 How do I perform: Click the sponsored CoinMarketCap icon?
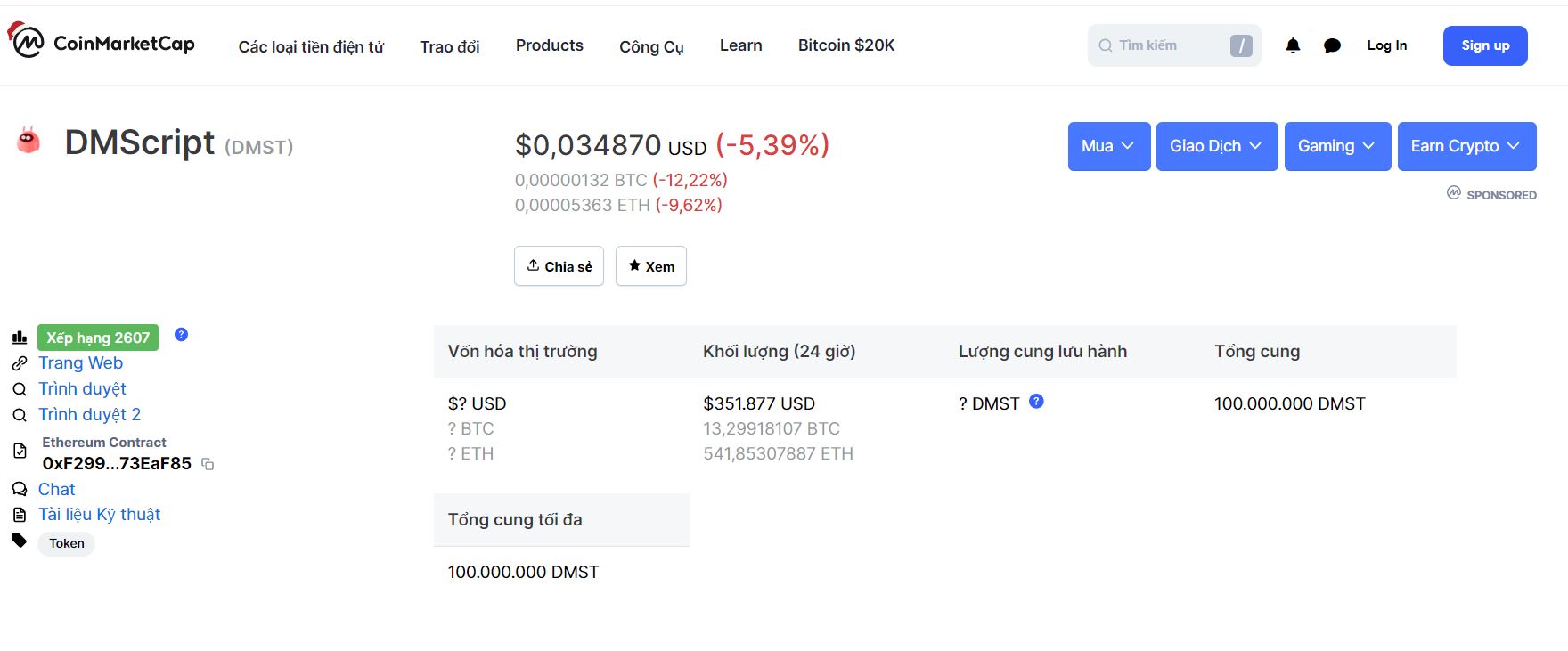coord(1454,192)
